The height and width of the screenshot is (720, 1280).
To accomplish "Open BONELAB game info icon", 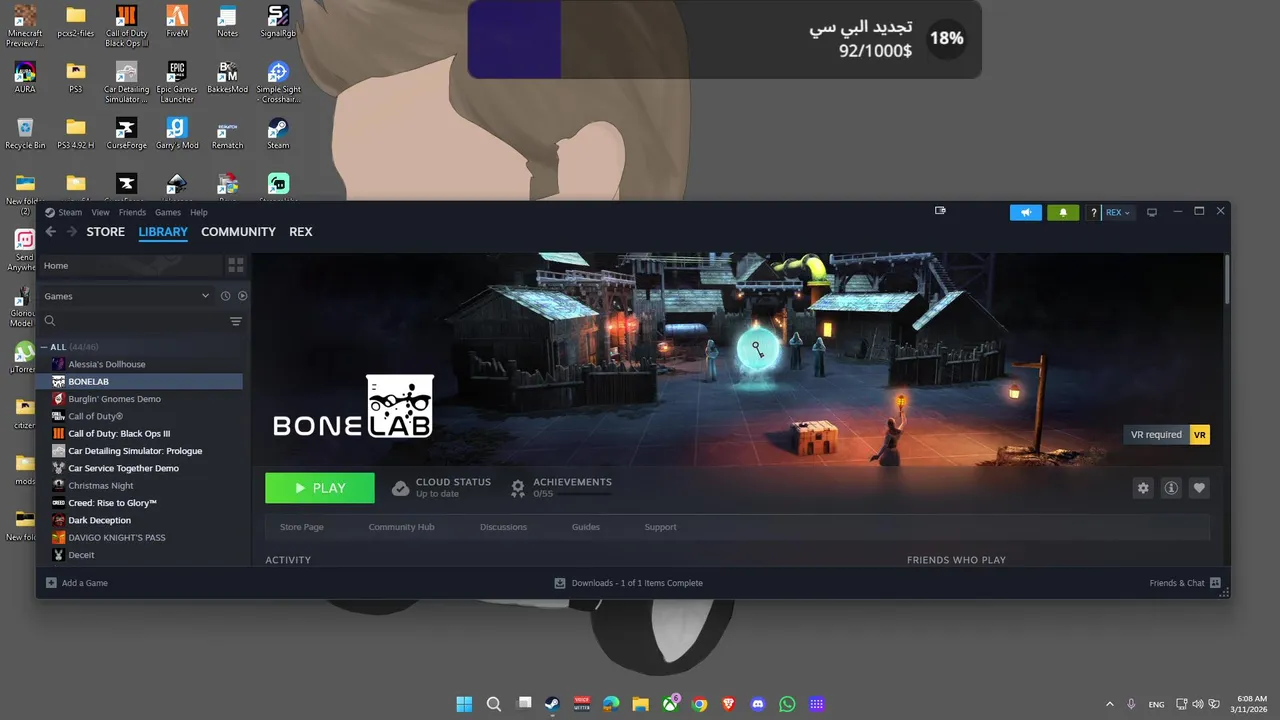I will 1171,488.
